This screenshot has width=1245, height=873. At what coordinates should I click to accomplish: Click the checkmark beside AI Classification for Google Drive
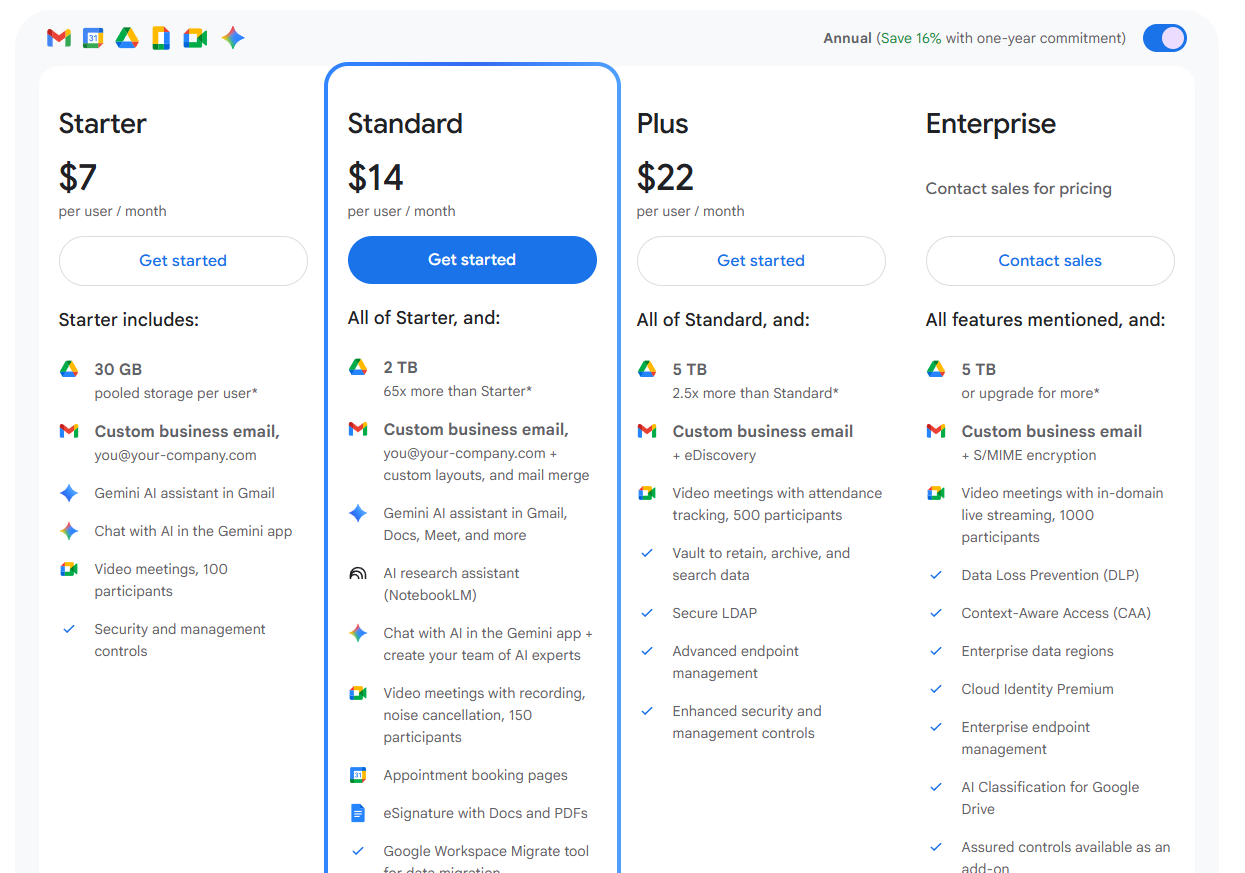(x=936, y=787)
